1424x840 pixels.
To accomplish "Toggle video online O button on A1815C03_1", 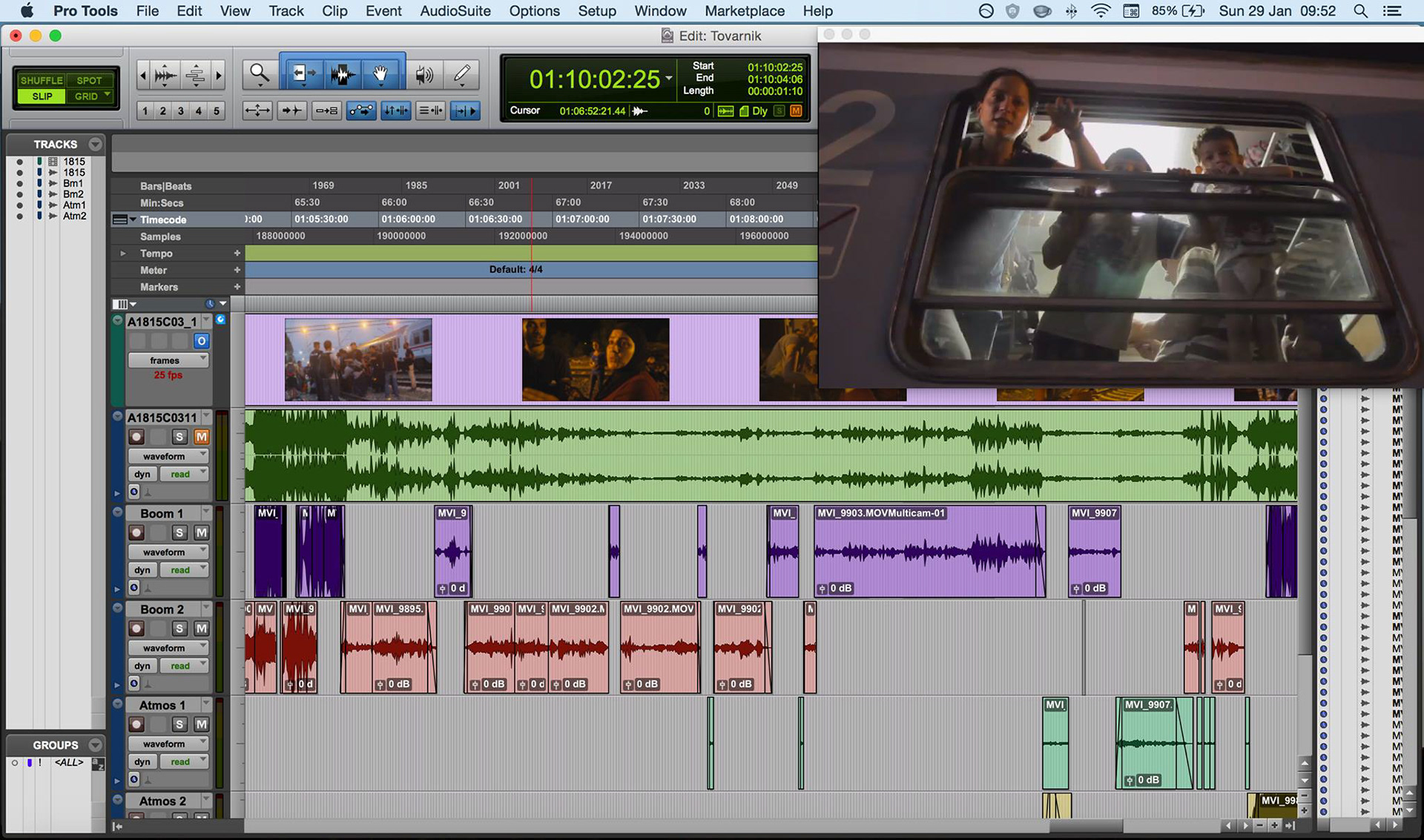I will (201, 341).
